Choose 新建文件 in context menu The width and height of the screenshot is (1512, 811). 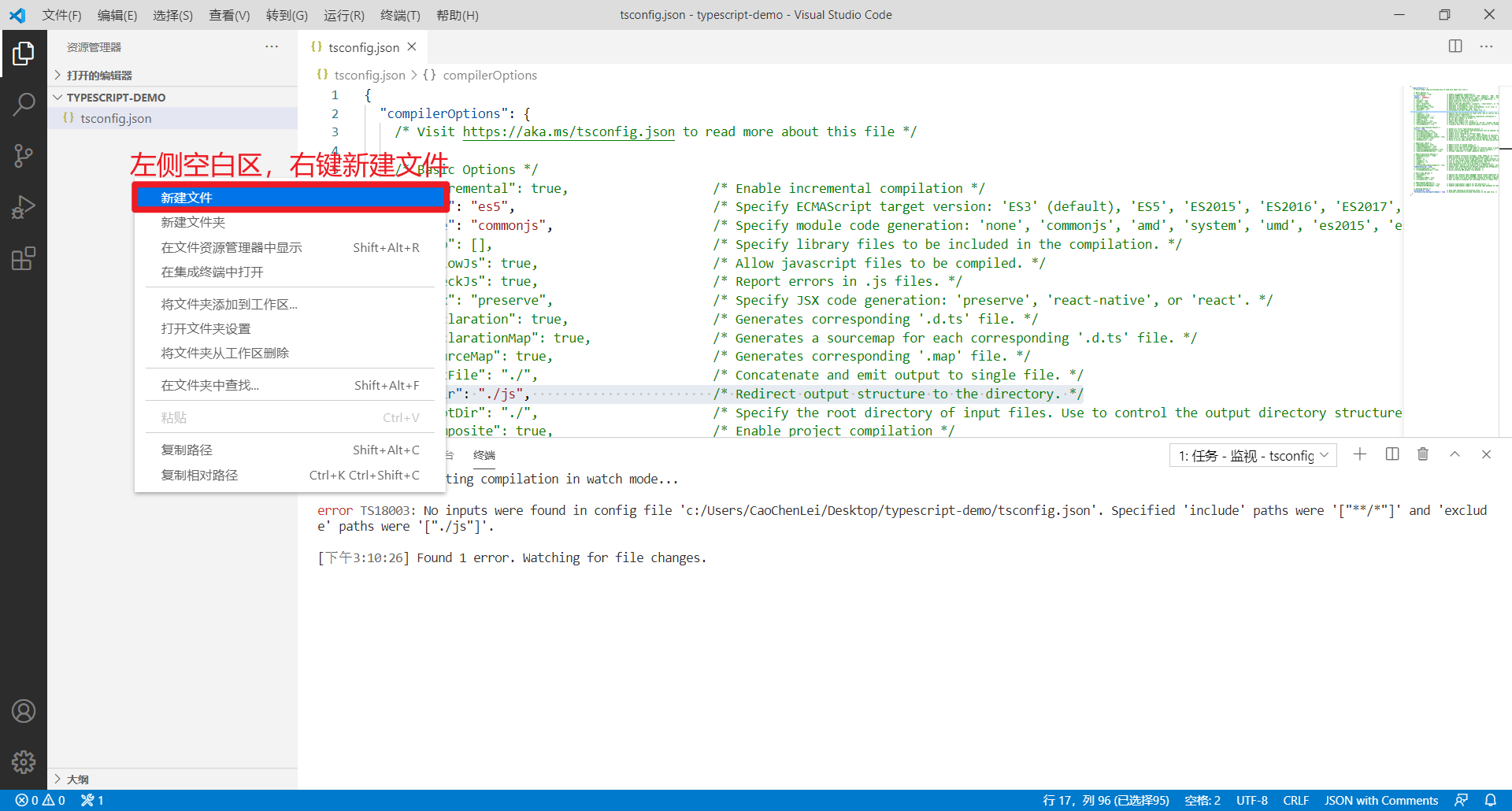pyautogui.click(x=290, y=198)
